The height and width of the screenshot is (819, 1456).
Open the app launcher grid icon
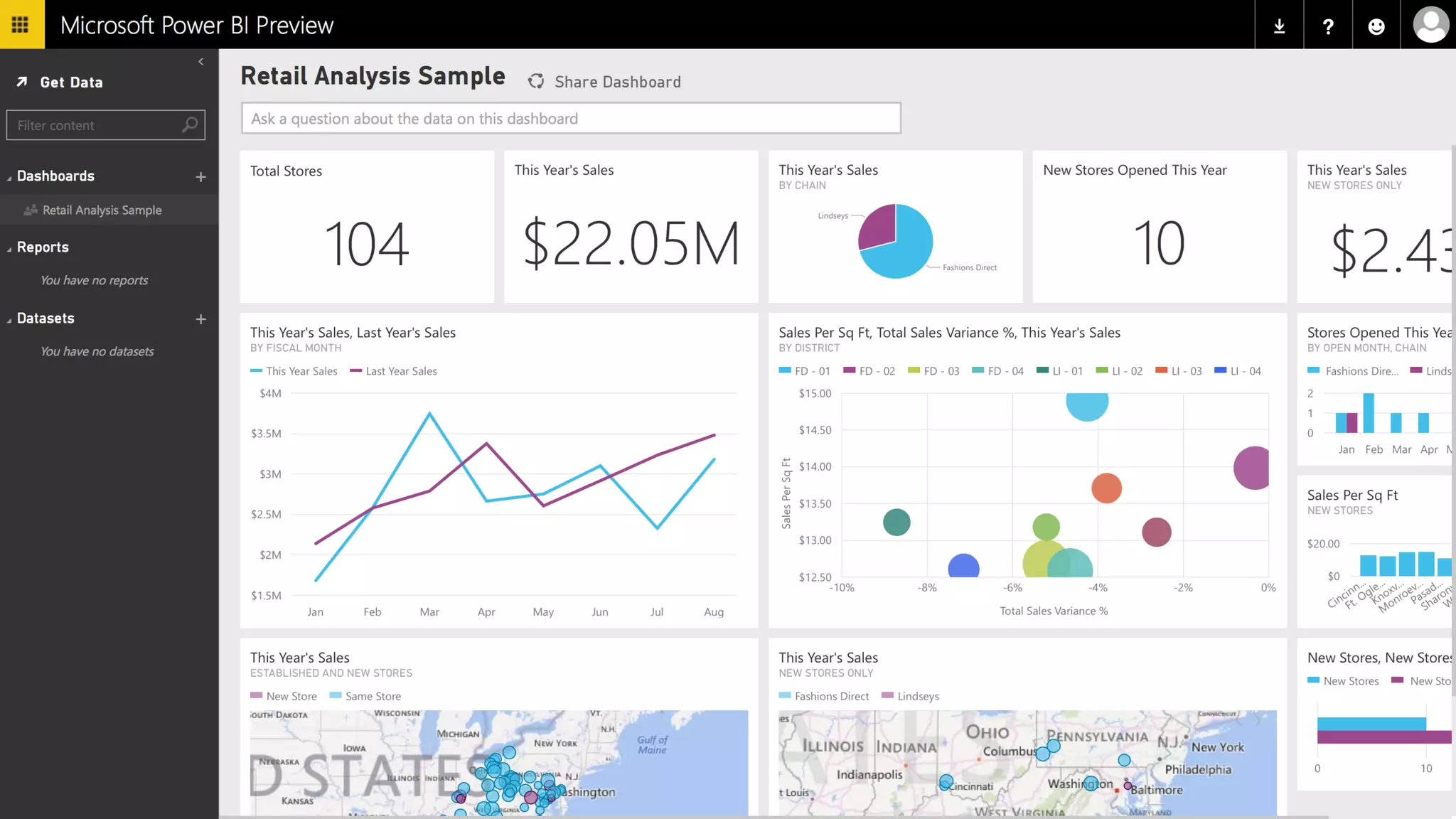(21, 25)
